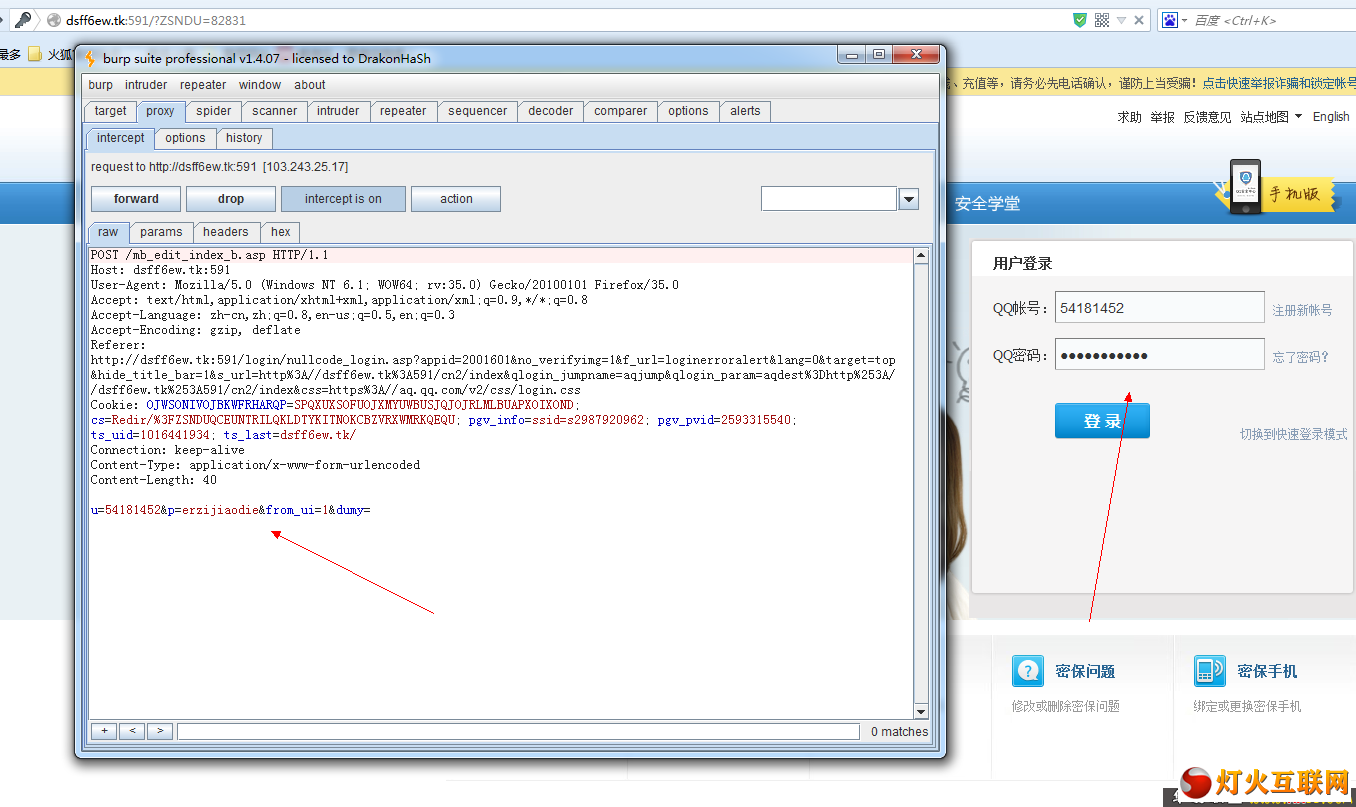1356x807 pixels.
Task: Click the 点击快速举报诈骗和锁定帐号 warning link
Action: (1279, 83)
